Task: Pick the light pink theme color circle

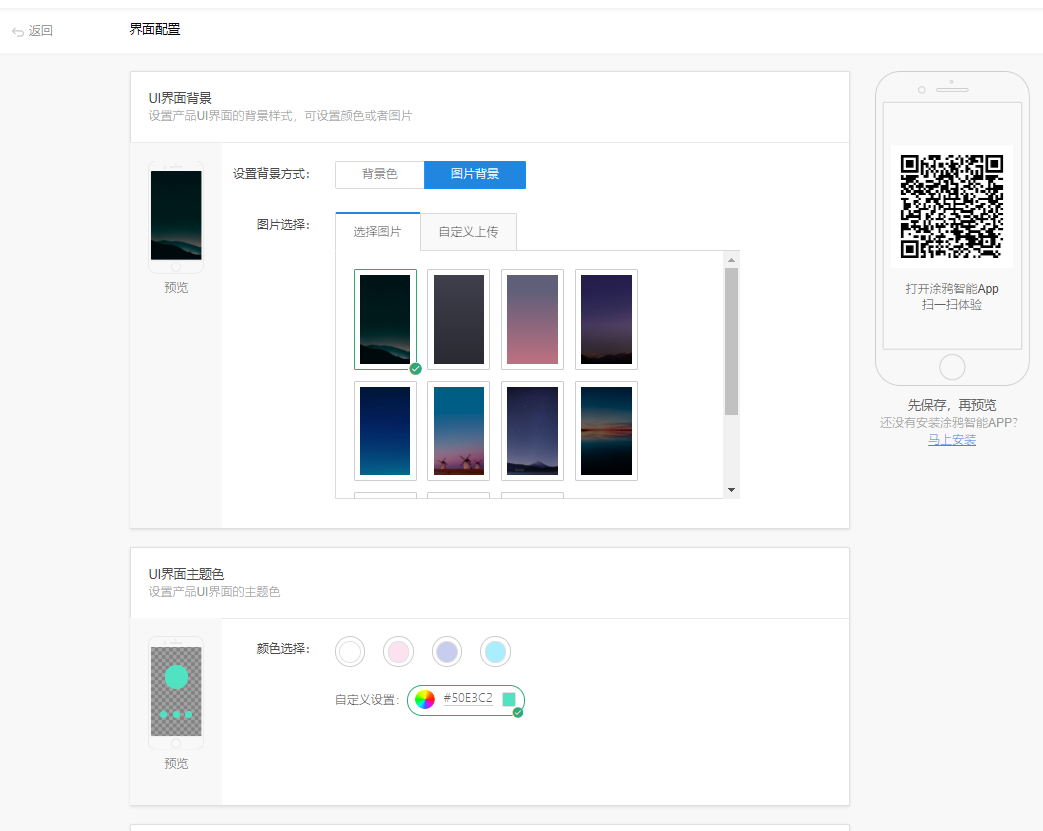Action: click(398, 652)
